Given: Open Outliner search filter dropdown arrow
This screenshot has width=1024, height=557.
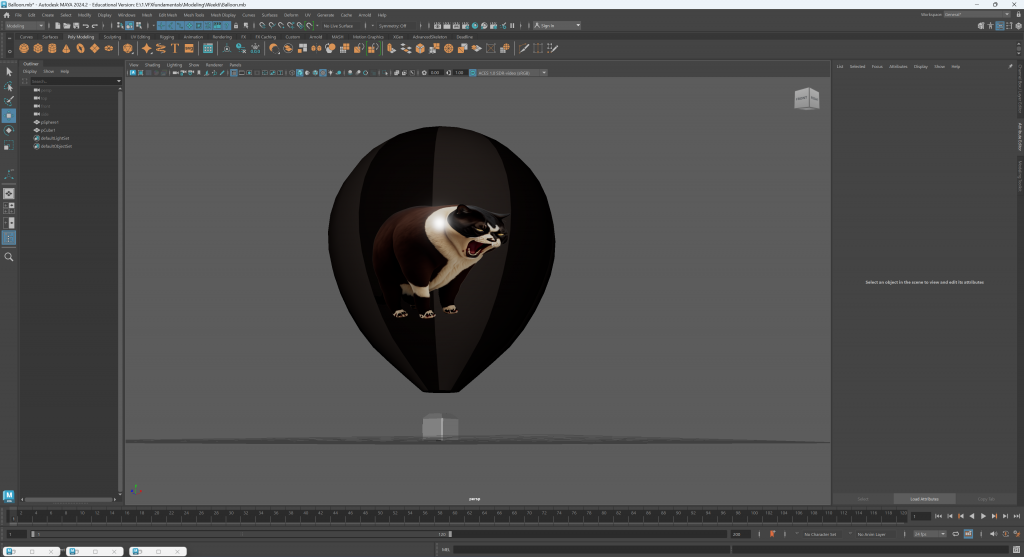Looking at the screenshot, I should point(119,81).
